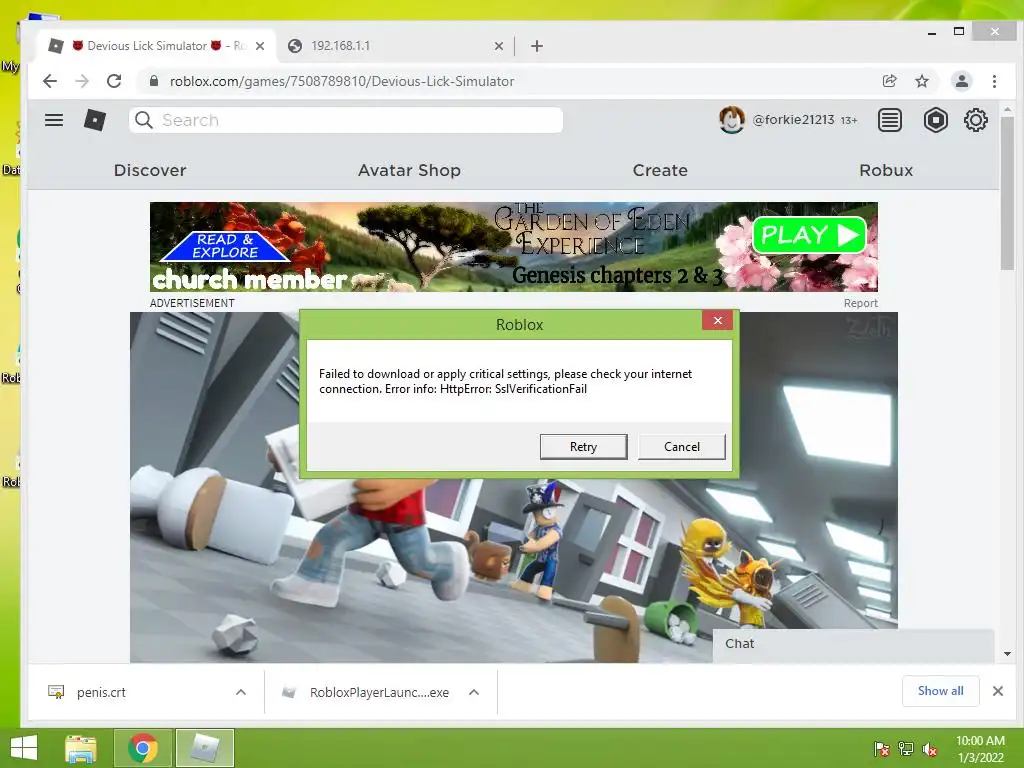The image size is (1024, 768).
Task: Open a new Chrome tab
Action: [537, 46]
